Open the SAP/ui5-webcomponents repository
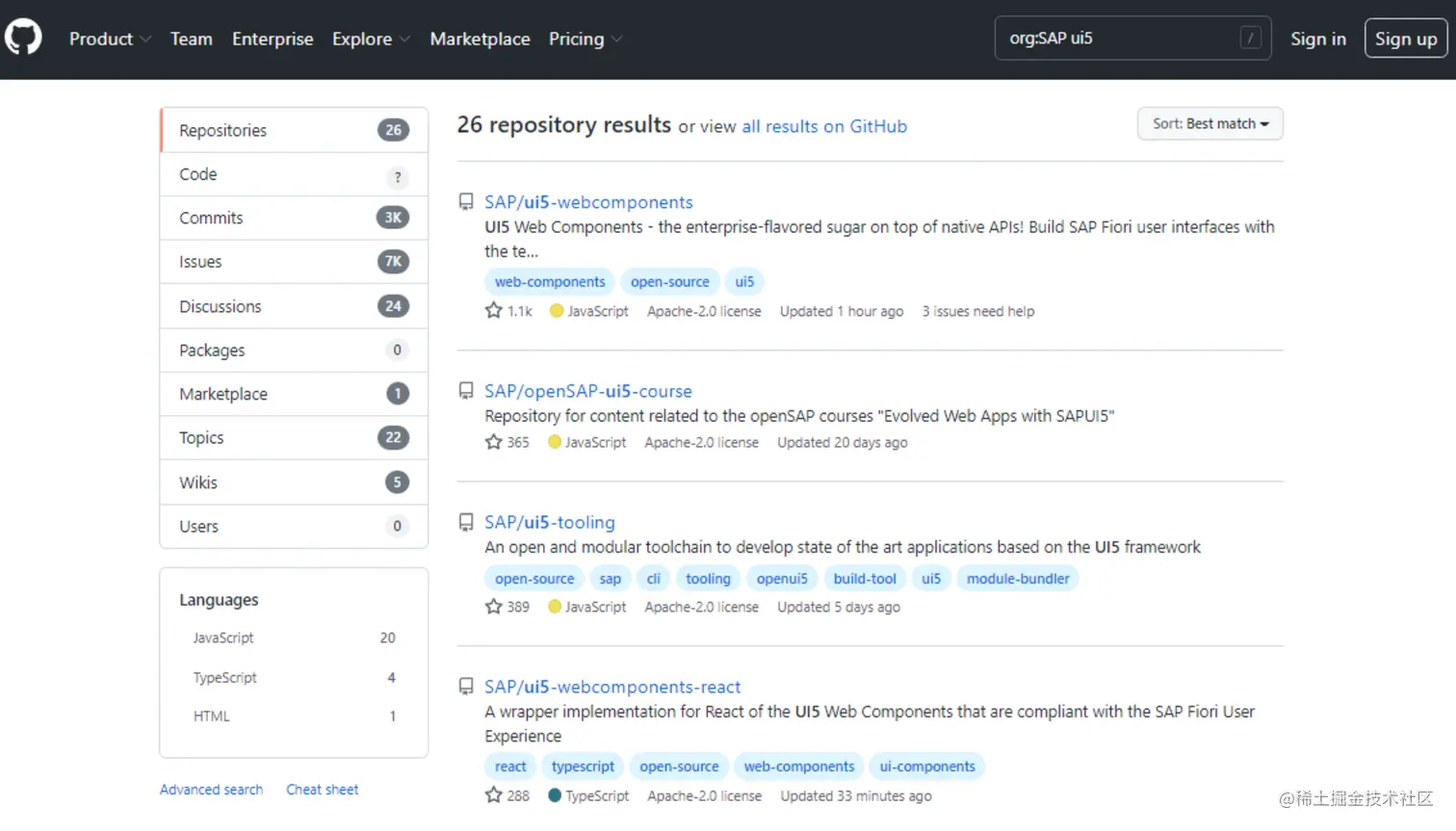 coord(588,202)
